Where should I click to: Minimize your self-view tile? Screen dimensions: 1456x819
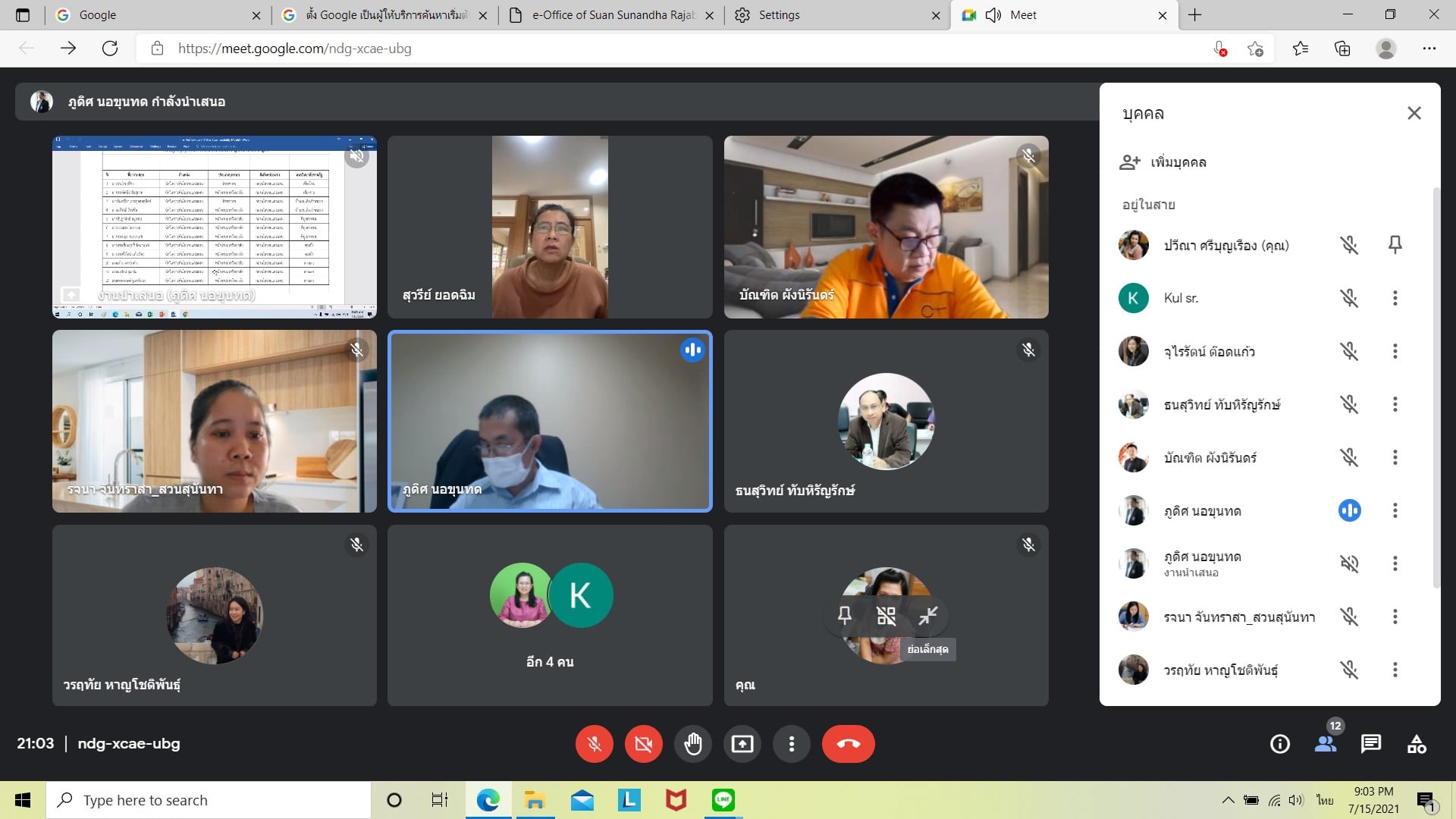pyautogui.click(x=927, y=615)
